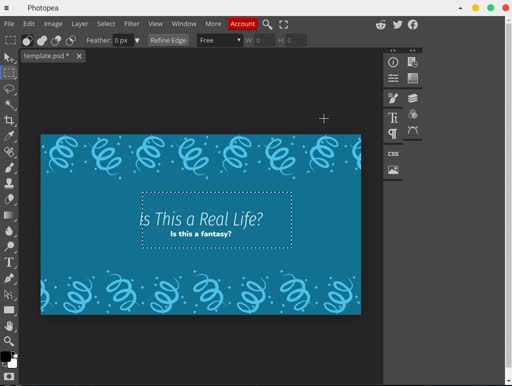Open the Select menu
Image resolution: width=512 pixels, height=386 pixels.
pyautogui.click(x=106, y=24)
